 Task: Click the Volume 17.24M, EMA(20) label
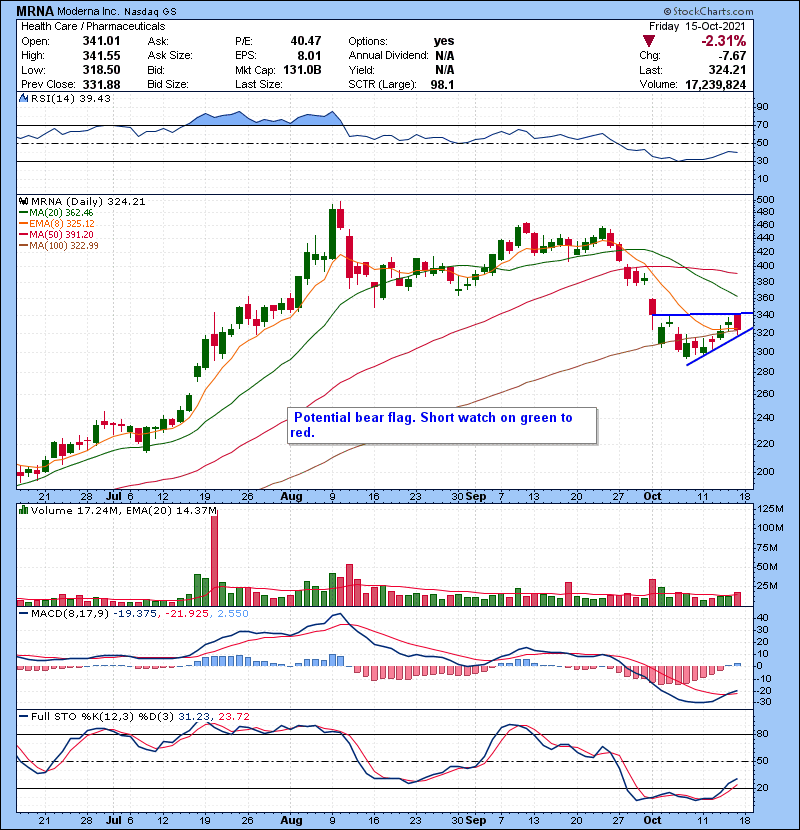[124, 511]
